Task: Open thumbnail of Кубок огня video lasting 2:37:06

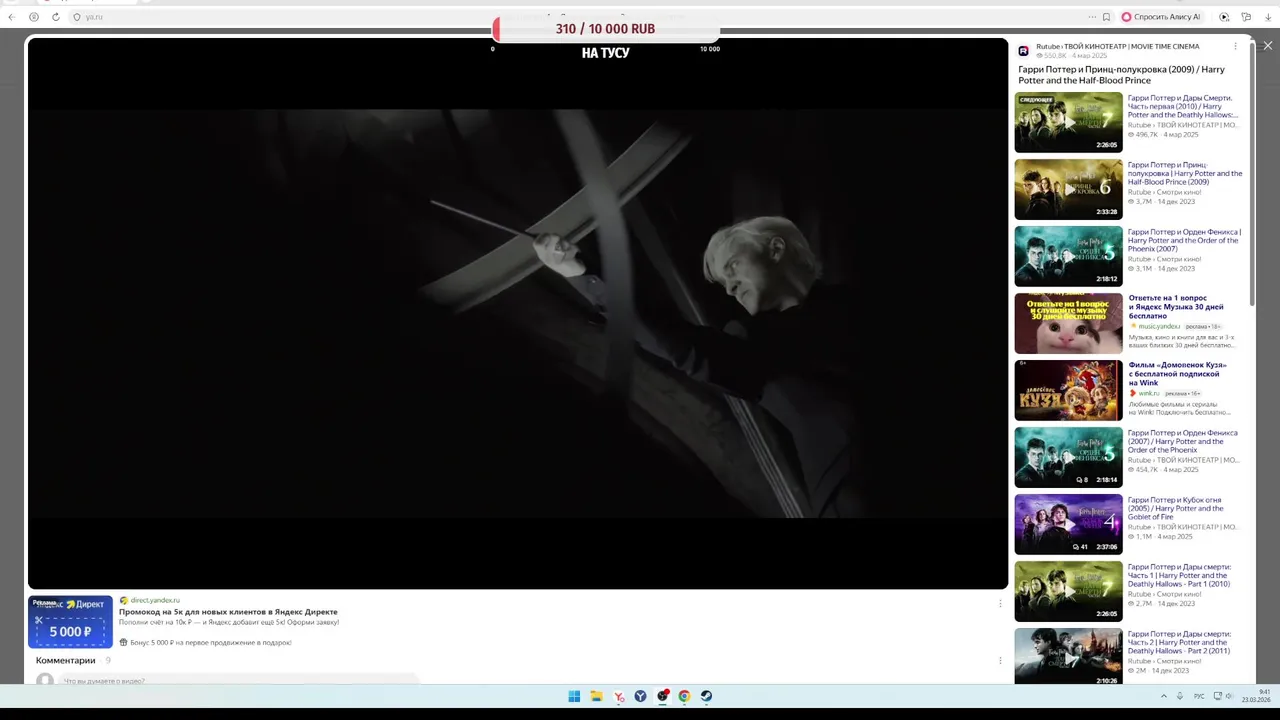Action: coord(1068,524)
